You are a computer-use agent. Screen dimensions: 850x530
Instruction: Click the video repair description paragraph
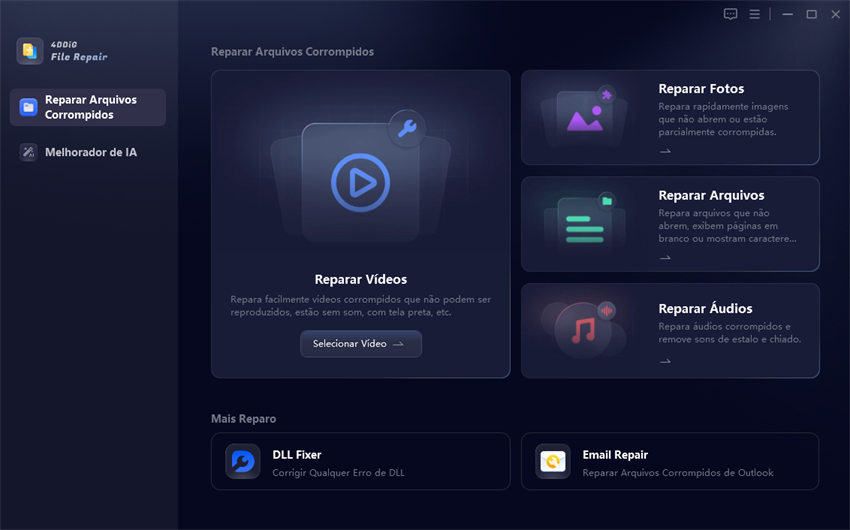pos(360,306)
